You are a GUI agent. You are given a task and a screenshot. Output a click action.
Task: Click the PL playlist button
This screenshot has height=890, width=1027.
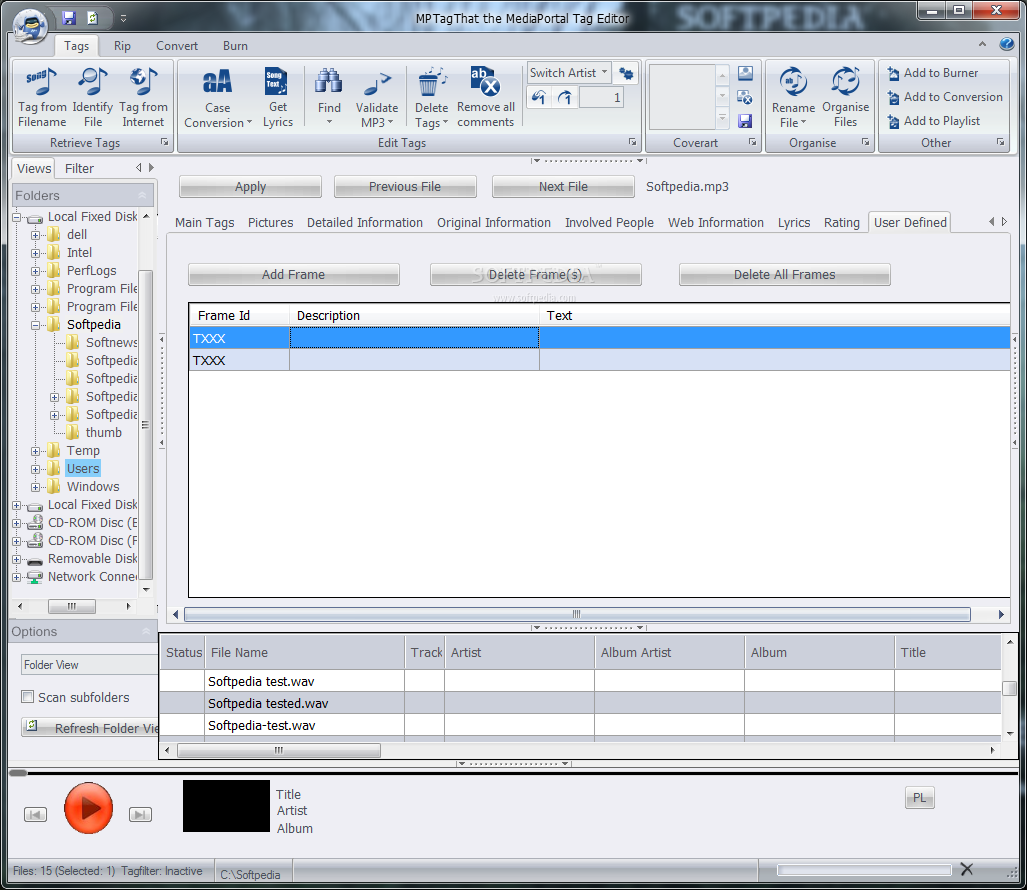pyautogui.click(x=920, y=798)
